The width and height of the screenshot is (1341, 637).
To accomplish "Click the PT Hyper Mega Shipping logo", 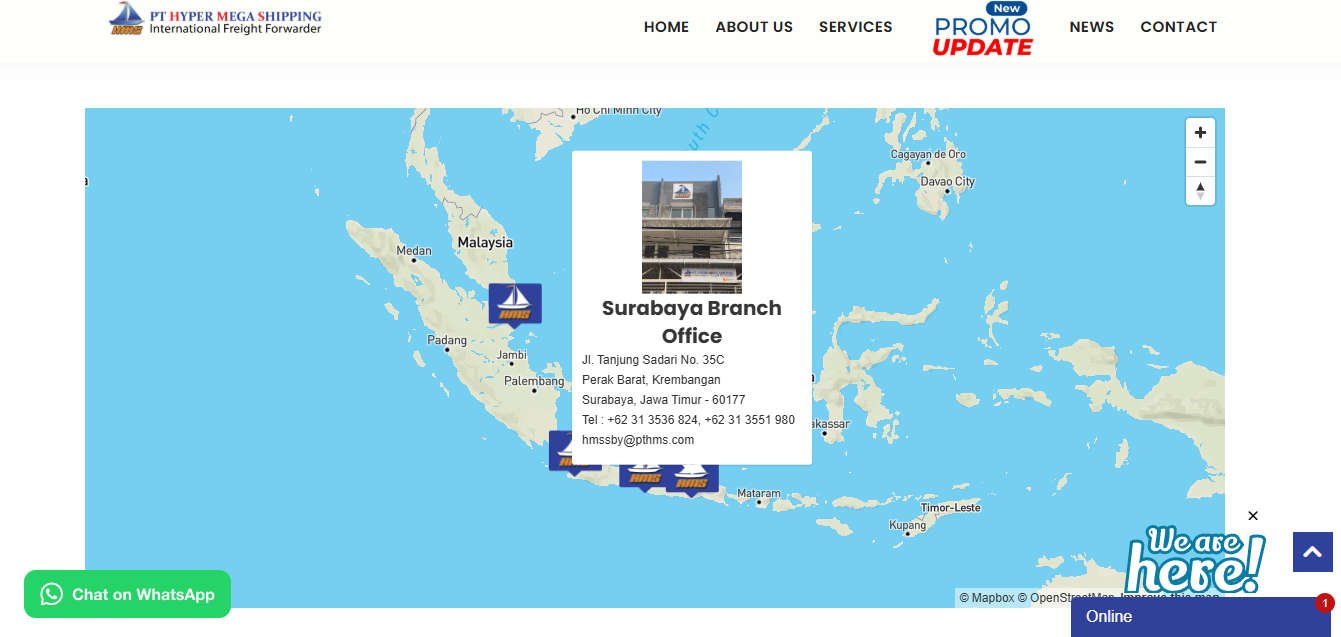I will click(x=215, y=19).
